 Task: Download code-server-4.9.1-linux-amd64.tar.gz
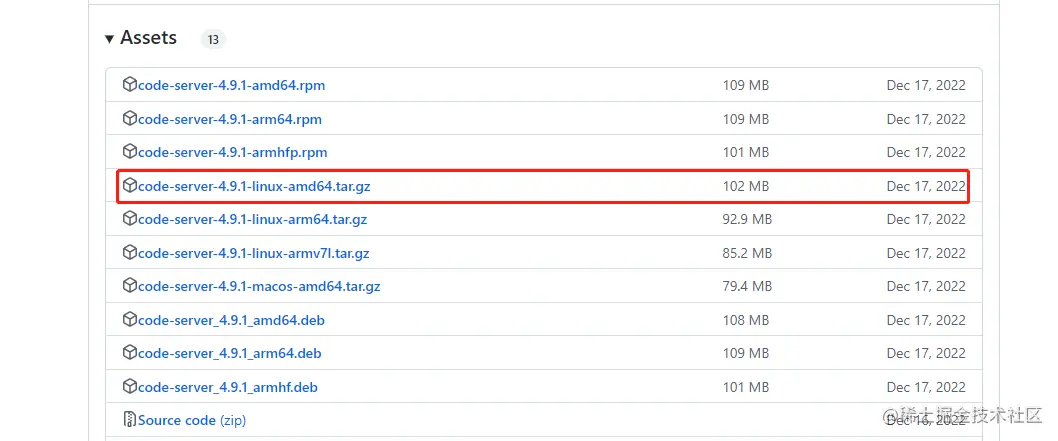click(x=254, y=186)
